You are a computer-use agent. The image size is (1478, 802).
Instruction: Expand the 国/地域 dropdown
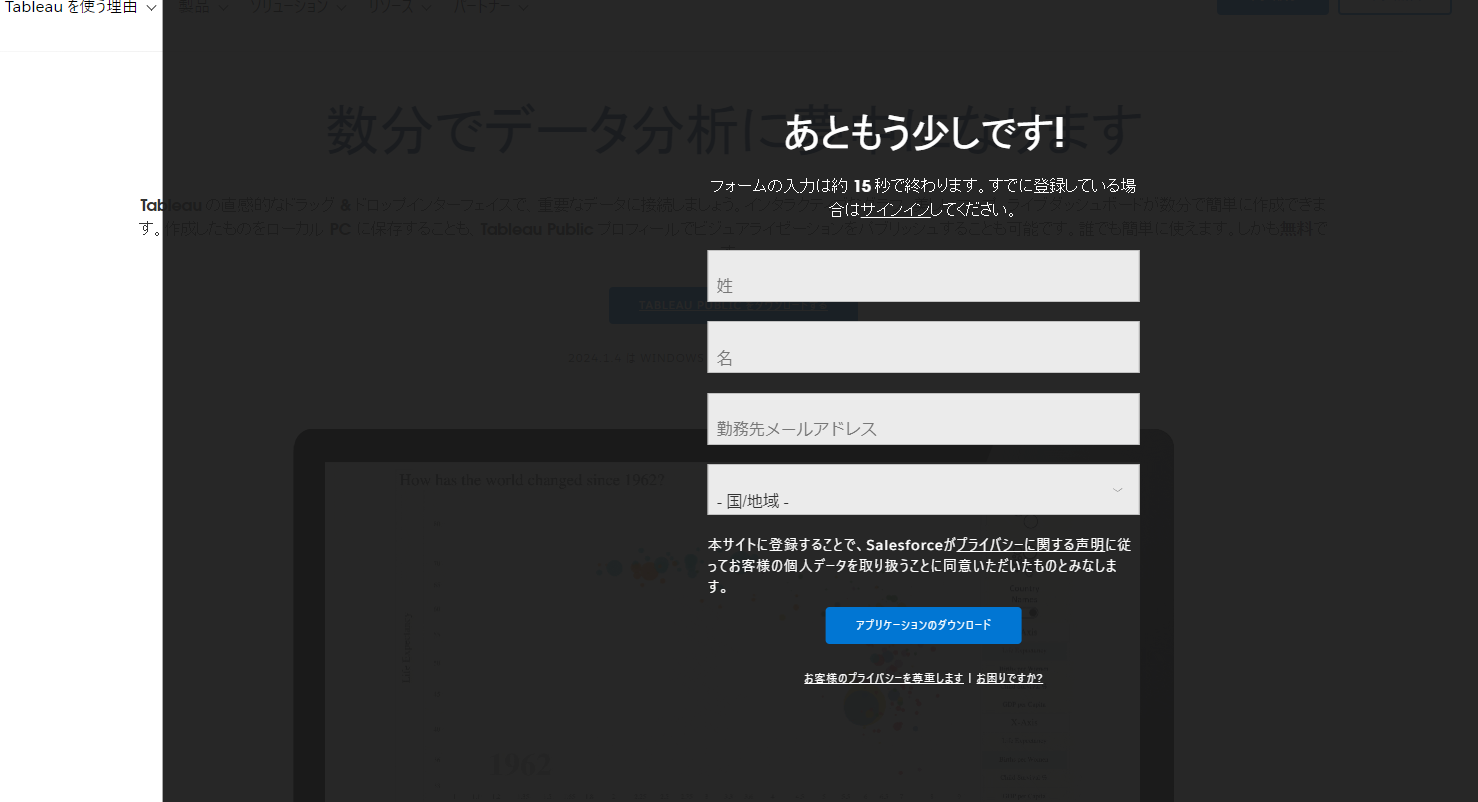pyautogui.click(x=923, y=490)
